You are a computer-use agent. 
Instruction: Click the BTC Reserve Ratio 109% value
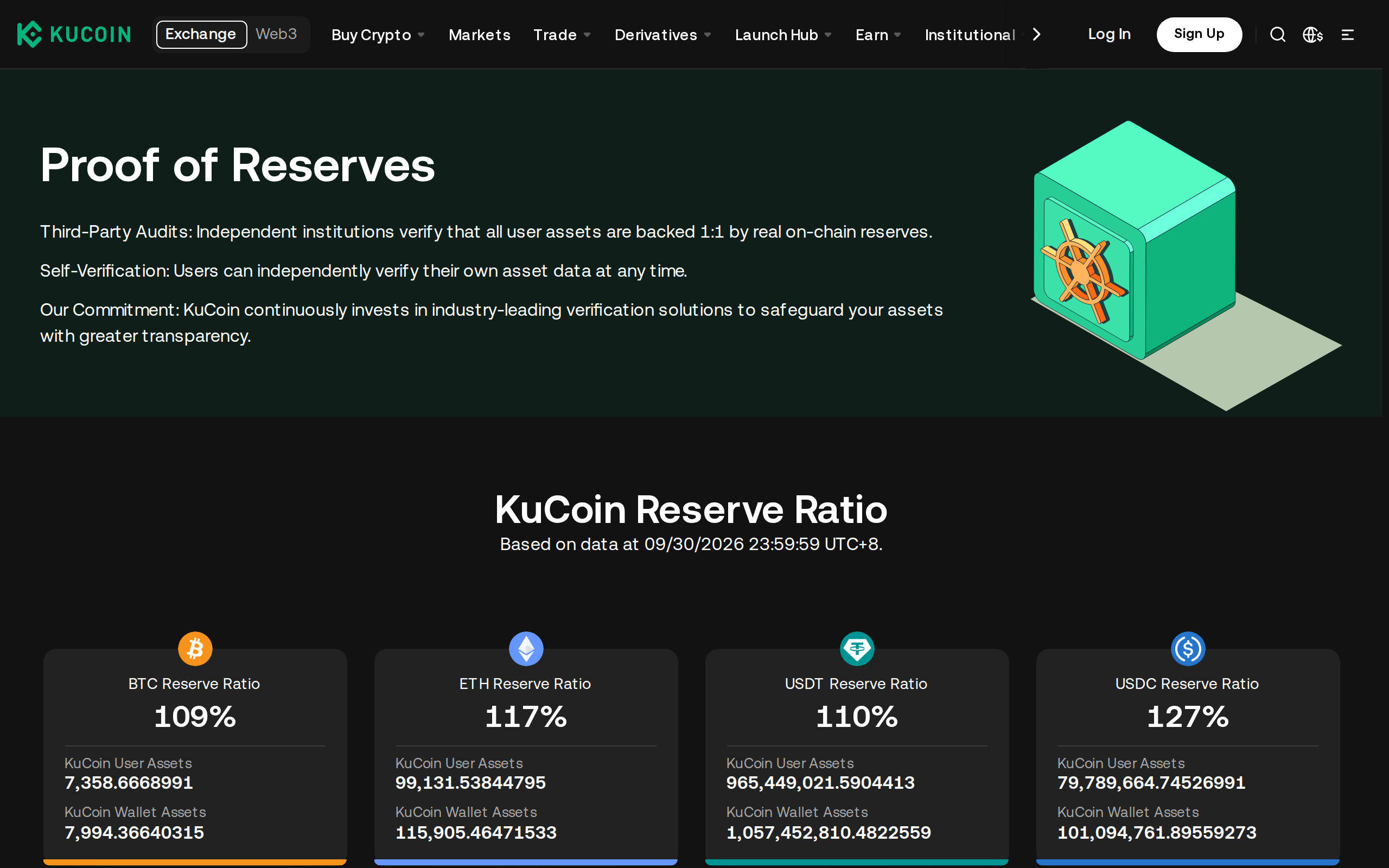click(195, 717)
